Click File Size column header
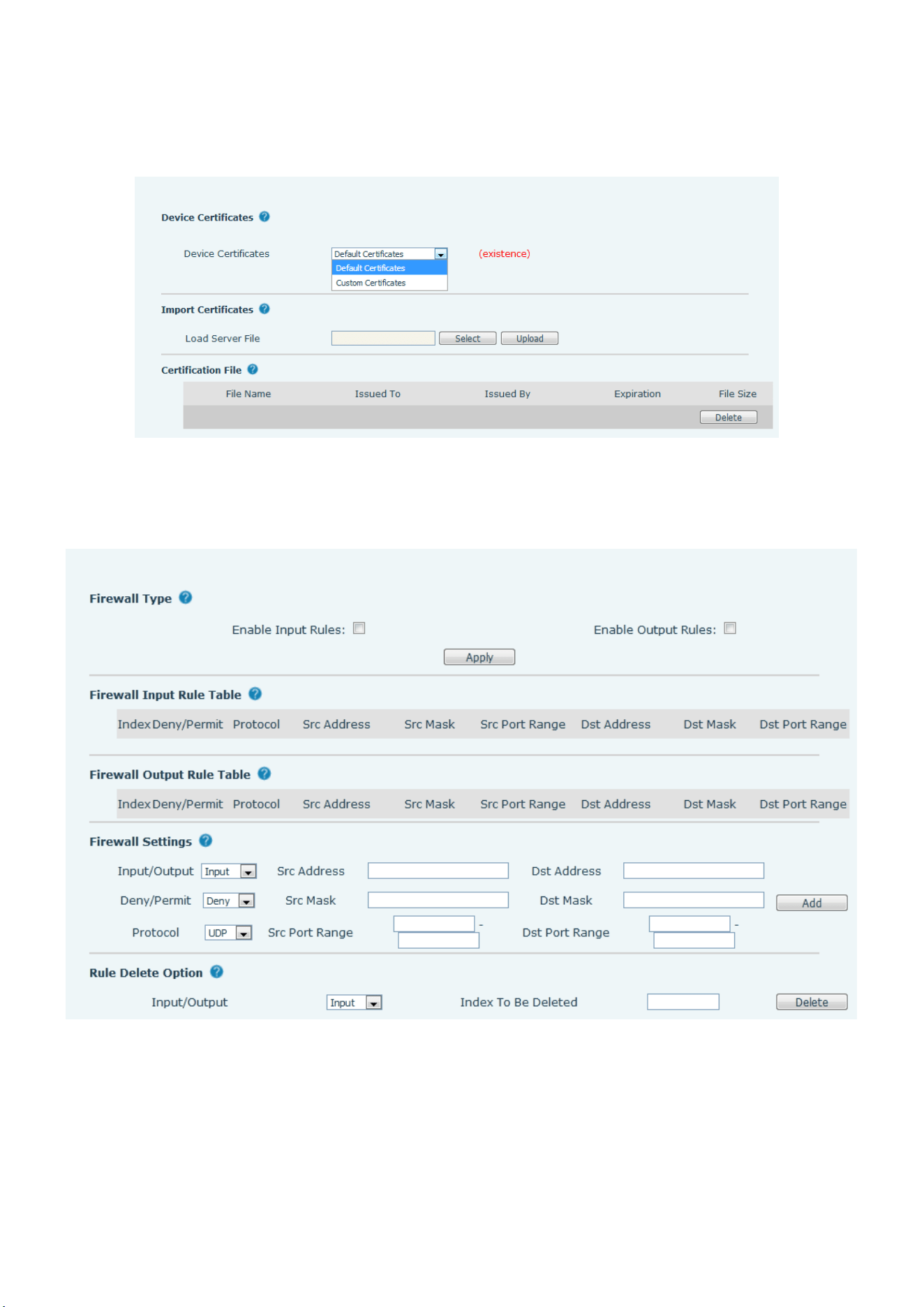Viewport: 924px width, 1307px height. point(738,394)
